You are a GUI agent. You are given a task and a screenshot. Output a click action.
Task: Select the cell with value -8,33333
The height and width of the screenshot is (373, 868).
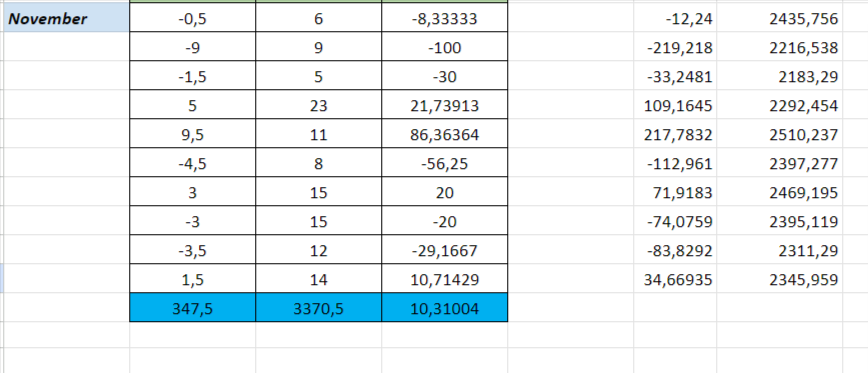pyautogui.click(x=445, y=18)
